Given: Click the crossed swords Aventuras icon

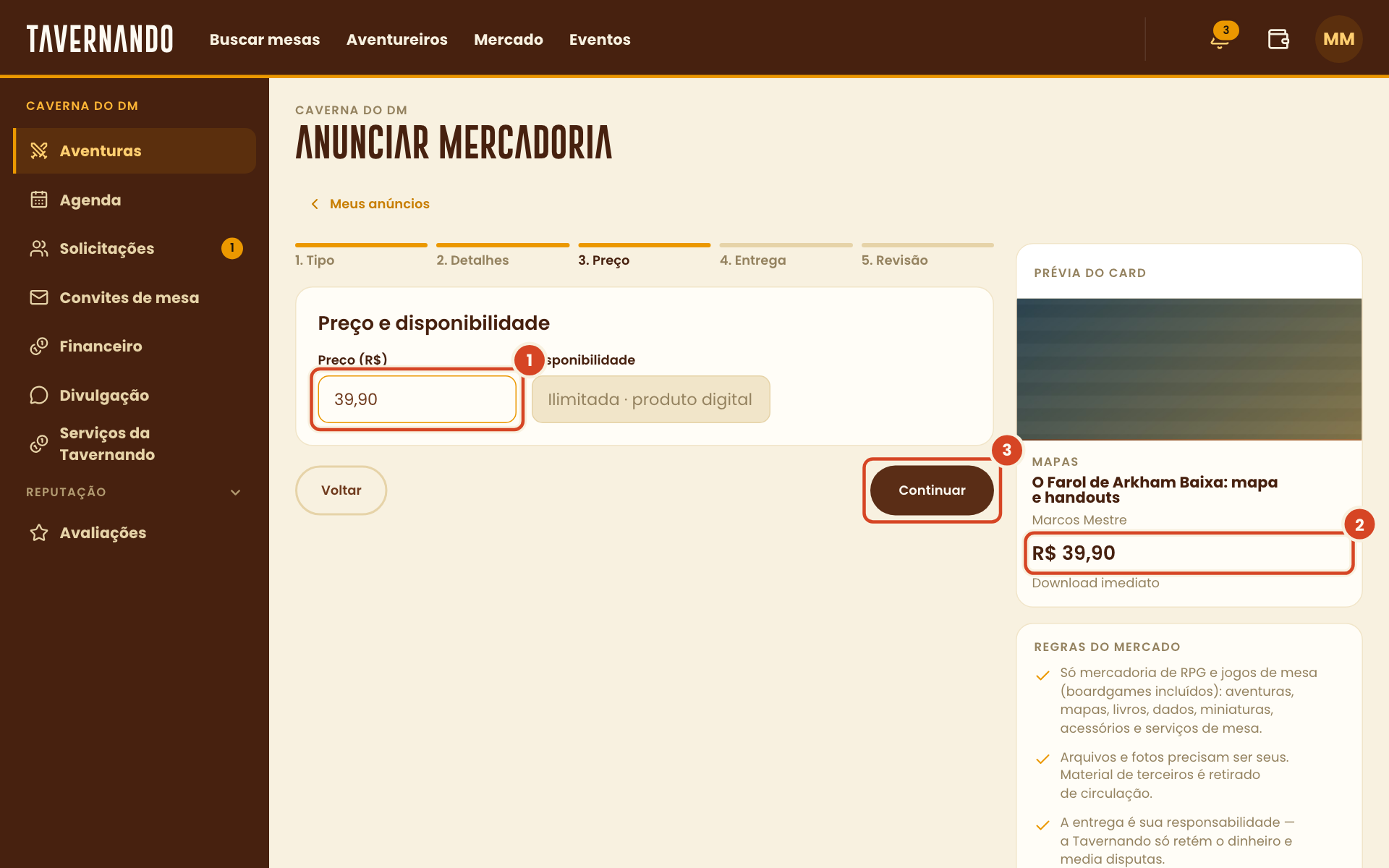Looking at the screenshot, I should pyautogui.click(x=39, y=150).
